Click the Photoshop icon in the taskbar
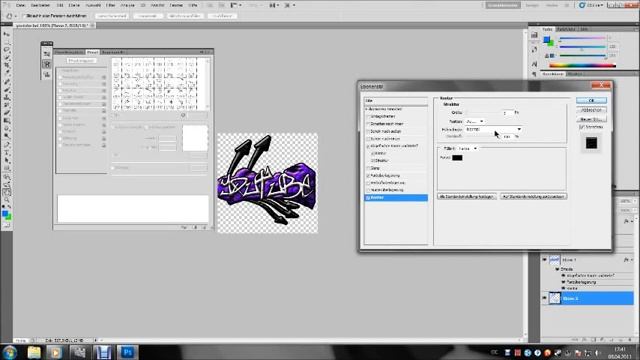 pos(127,352)
